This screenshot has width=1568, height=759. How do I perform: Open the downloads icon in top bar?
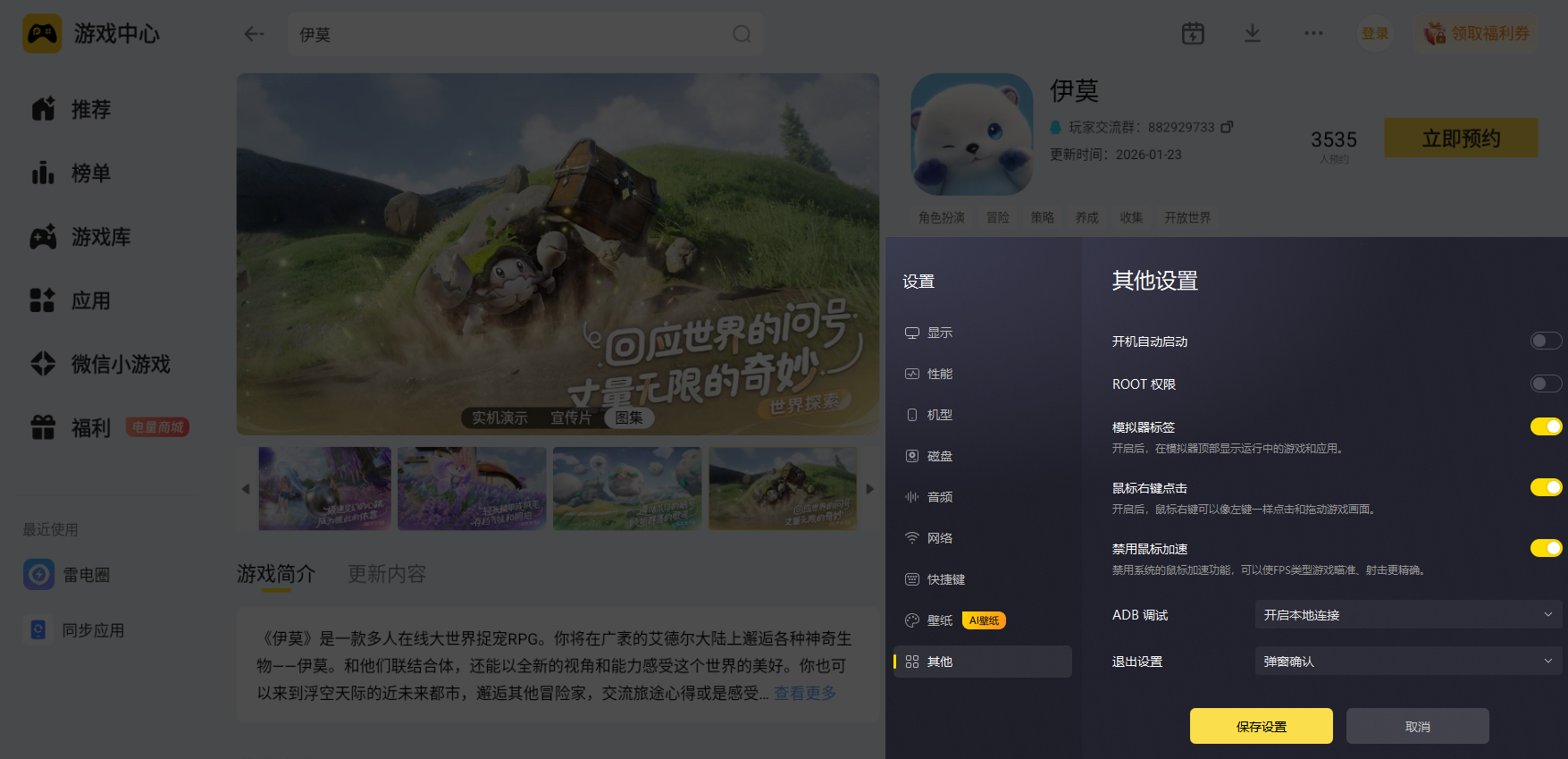point(1253,34)
